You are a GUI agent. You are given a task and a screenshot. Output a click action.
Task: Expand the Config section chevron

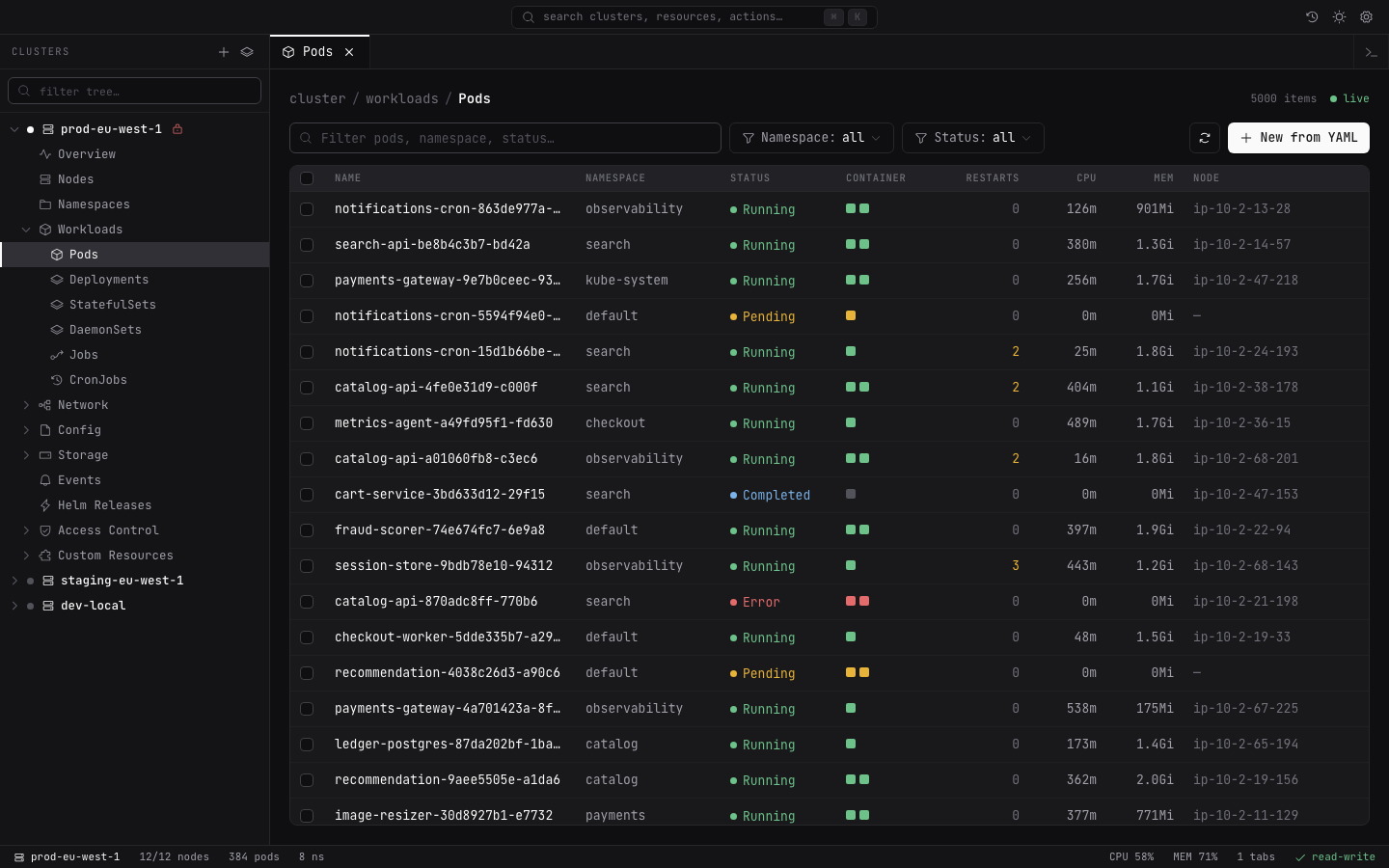[x=26, y=430]
